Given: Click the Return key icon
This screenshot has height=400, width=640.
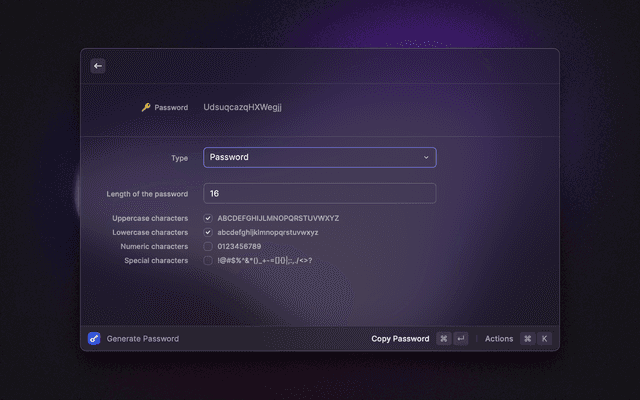Looking at the screenshot, I should pyautogui.click(x=460, y=339).
